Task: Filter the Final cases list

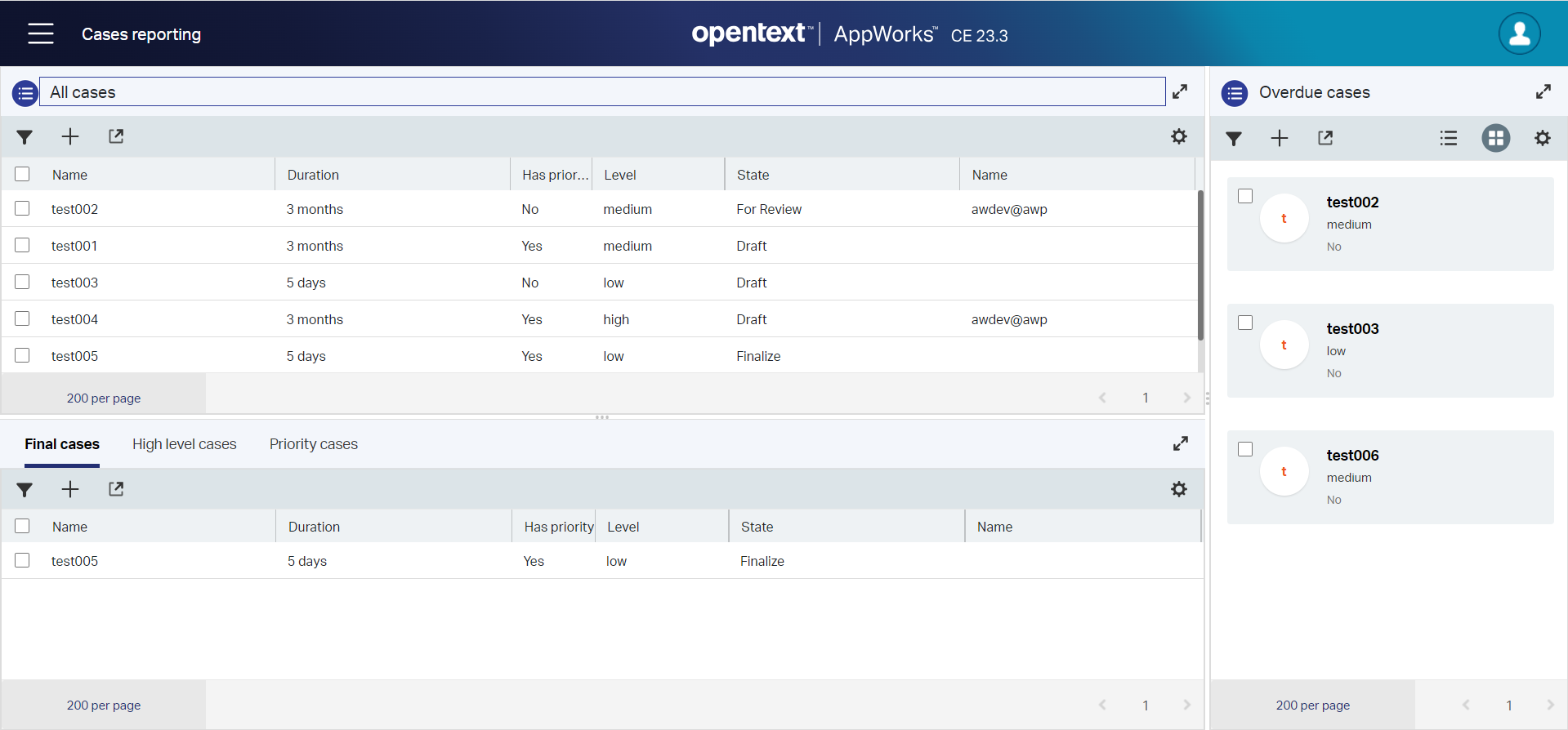Action: pos(25,490)
